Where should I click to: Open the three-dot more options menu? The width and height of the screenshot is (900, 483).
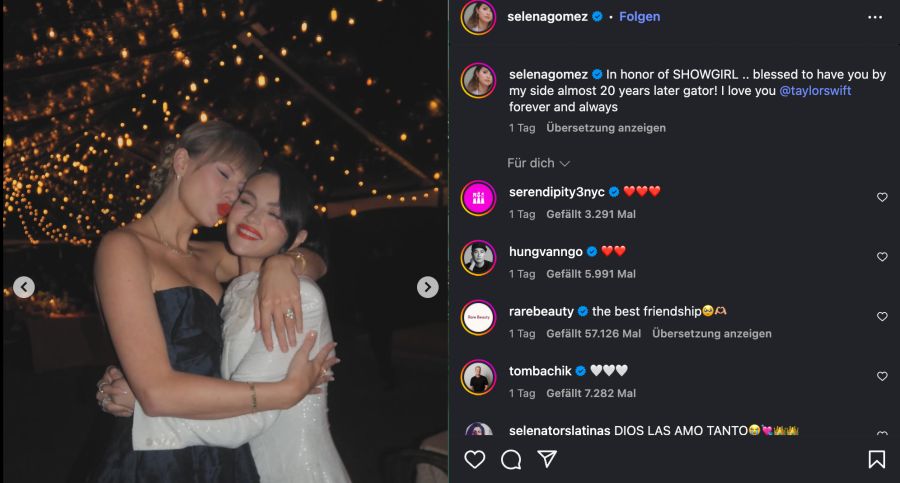pyautogui.click(x=875, y=17)
